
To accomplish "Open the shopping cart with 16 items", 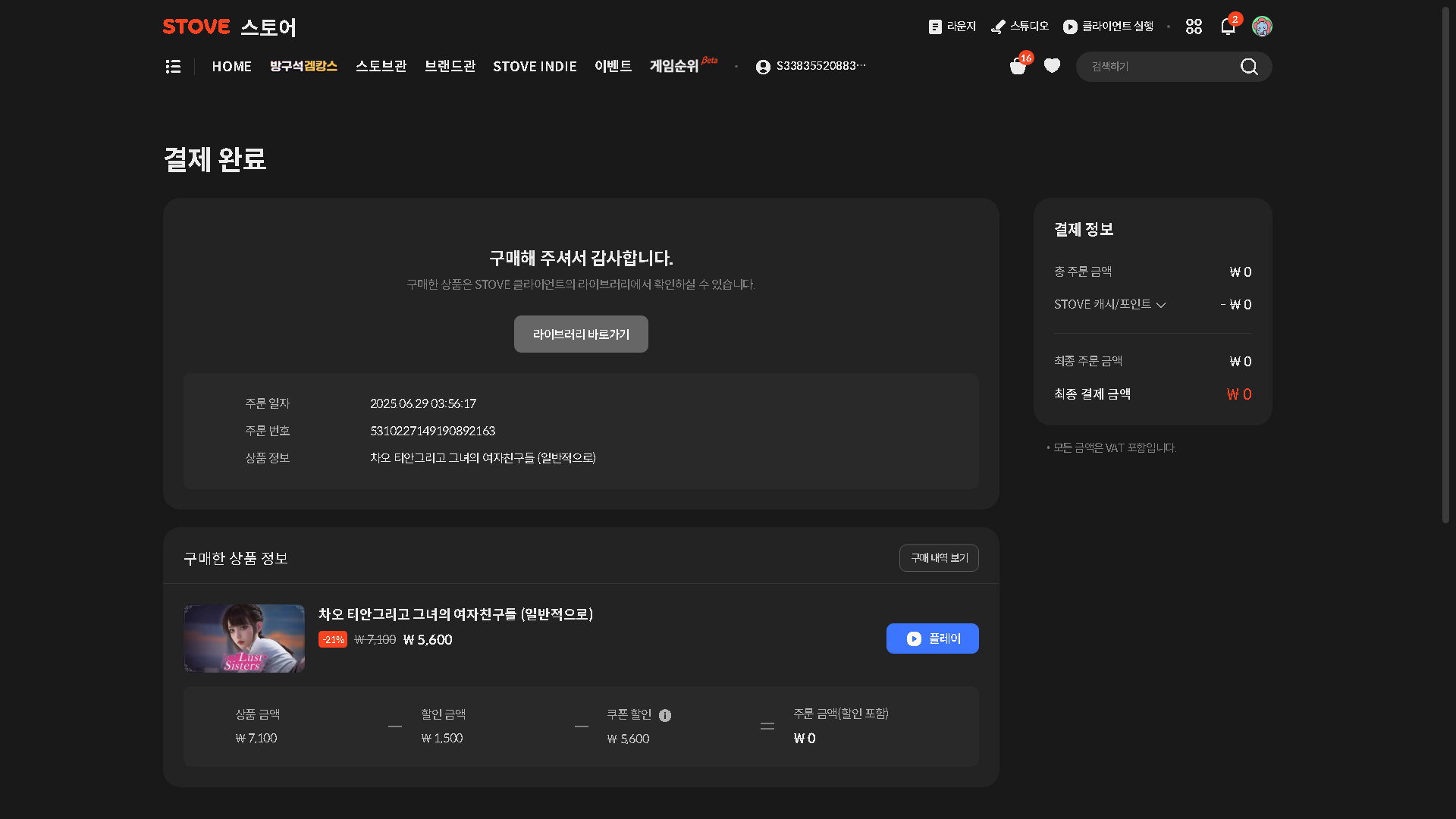I will coord(1018,67).
